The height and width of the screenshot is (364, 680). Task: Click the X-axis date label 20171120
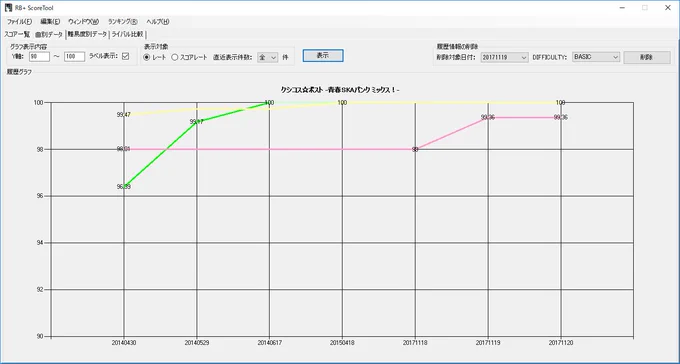[561, 343]
